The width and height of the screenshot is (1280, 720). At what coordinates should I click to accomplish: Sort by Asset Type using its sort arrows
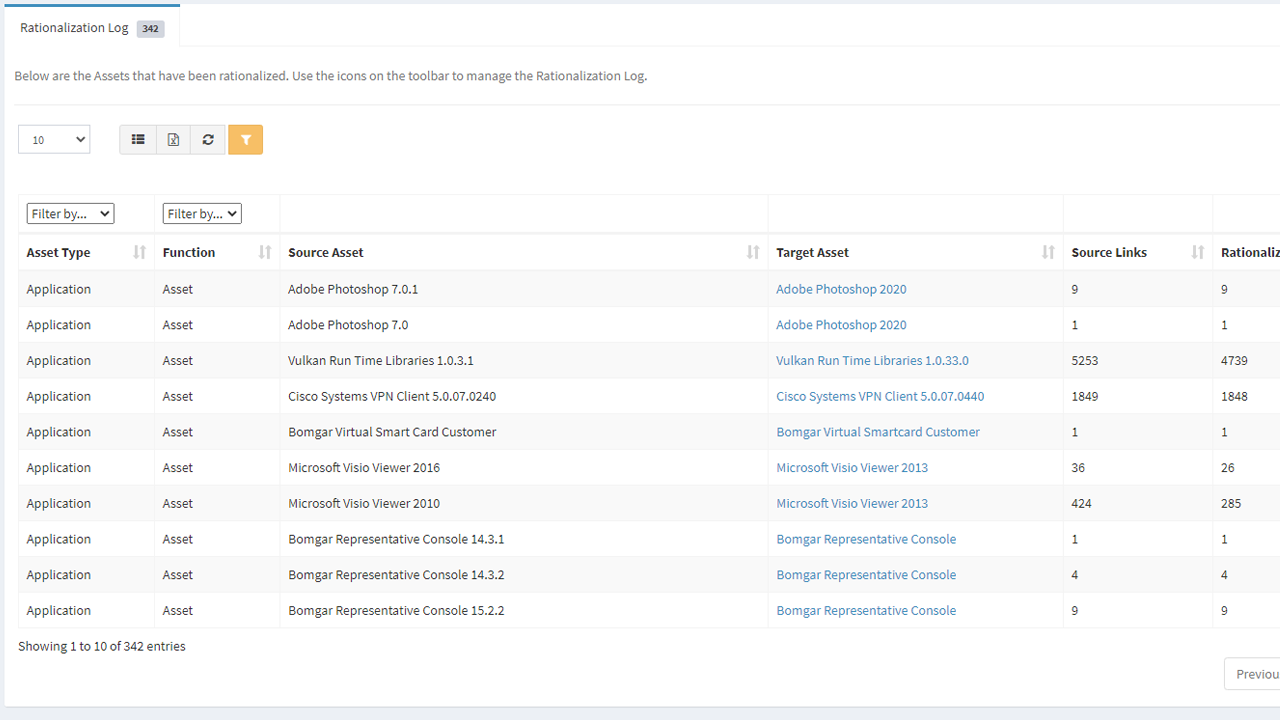click(139, 253)
